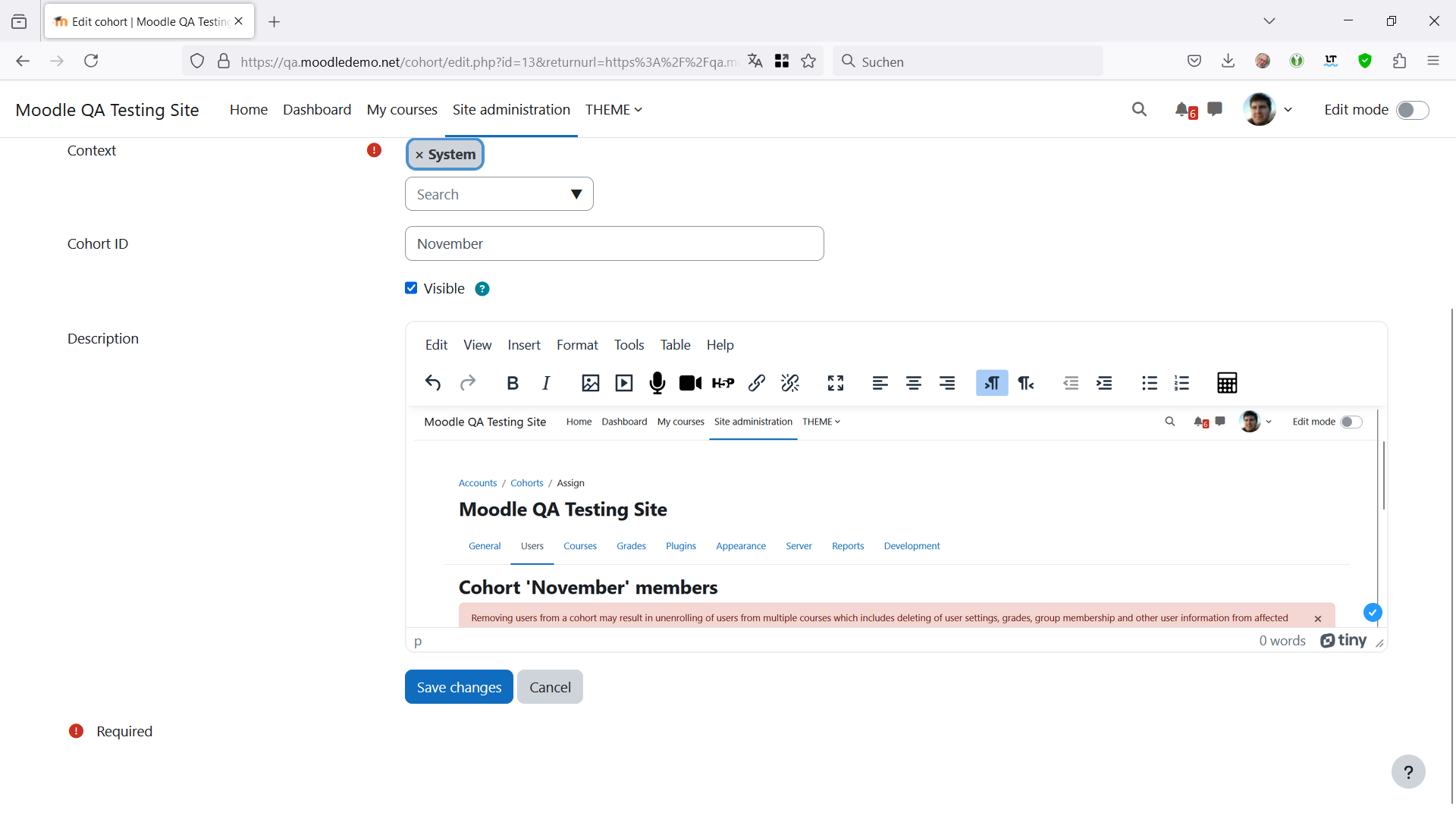Switch the editor to fullscreen

point(836,383)
